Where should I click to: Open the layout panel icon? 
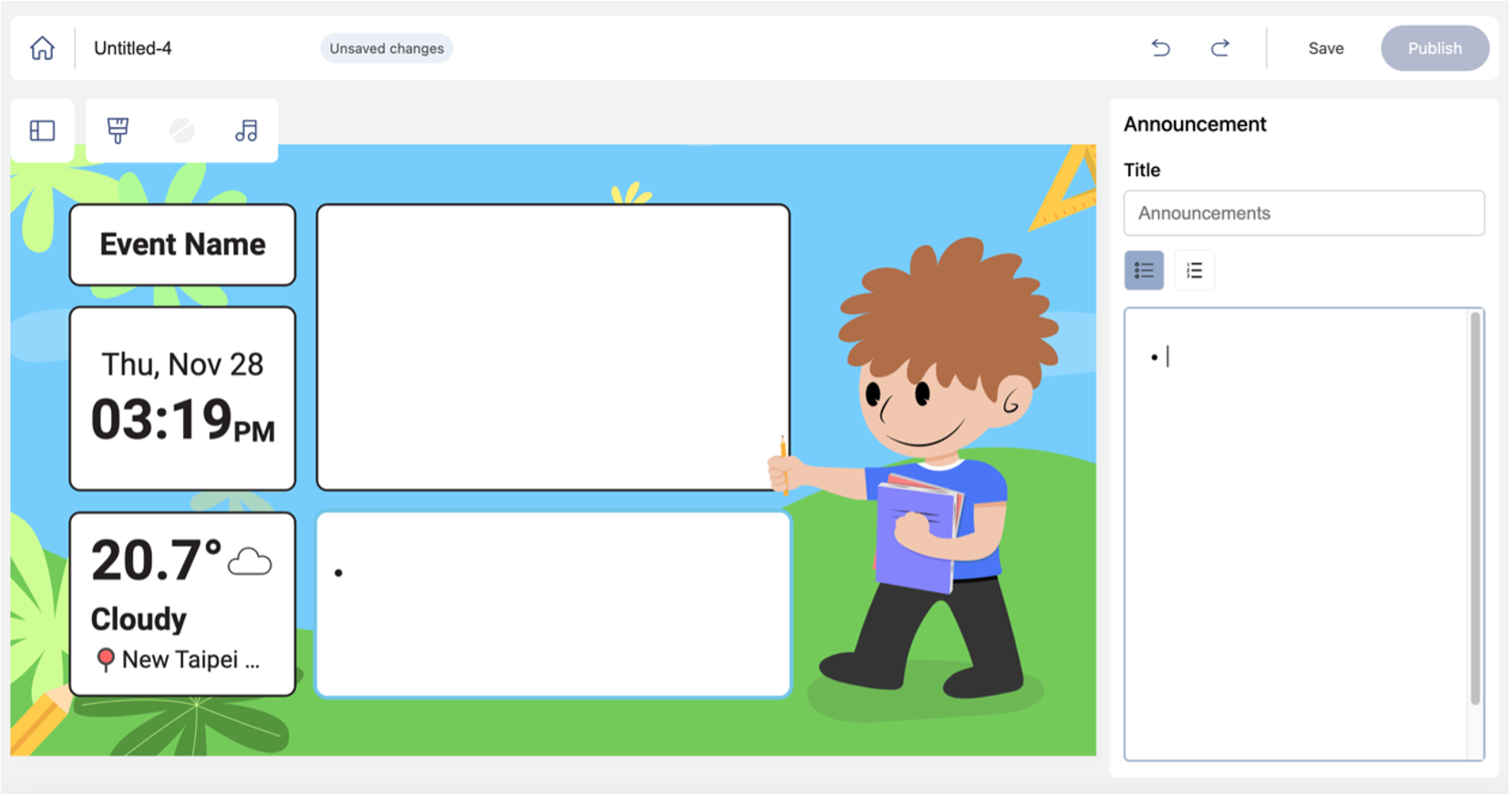click(x=43, y=131)
